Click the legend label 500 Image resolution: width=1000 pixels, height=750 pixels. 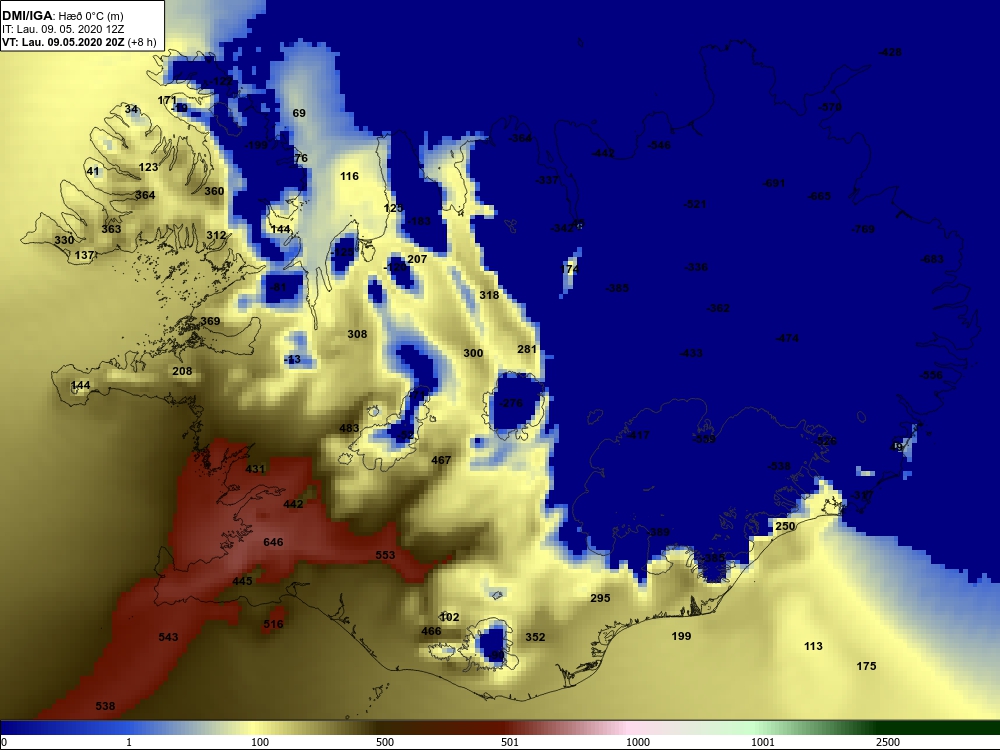[x=385, y=742]
